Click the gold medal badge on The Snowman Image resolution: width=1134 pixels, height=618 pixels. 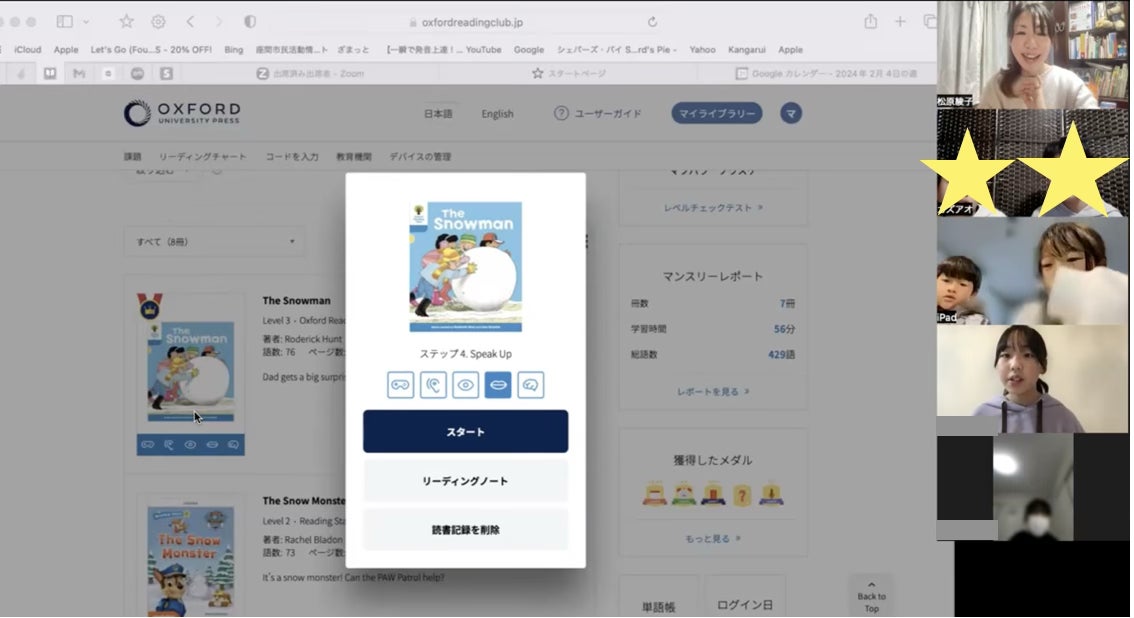click(150, 306)
